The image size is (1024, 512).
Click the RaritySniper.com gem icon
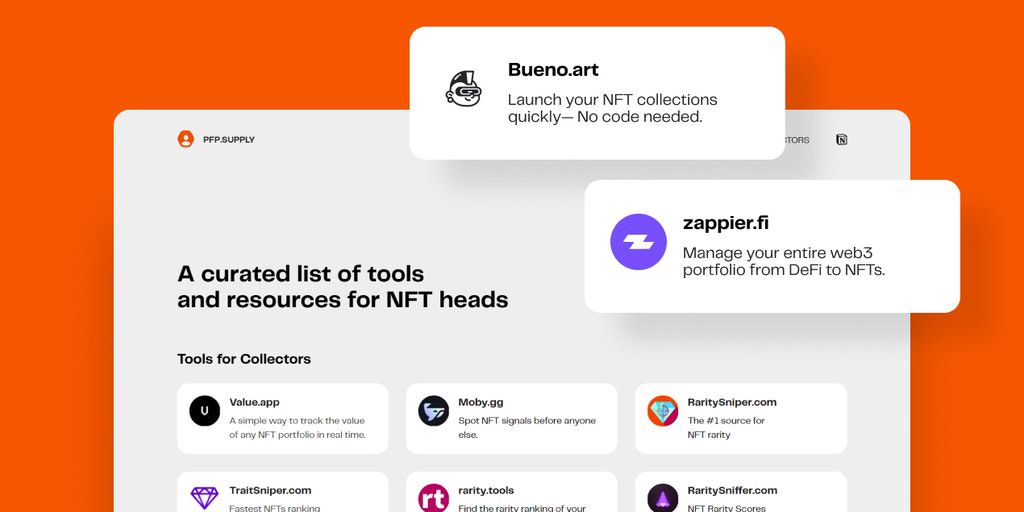point(663,411)
